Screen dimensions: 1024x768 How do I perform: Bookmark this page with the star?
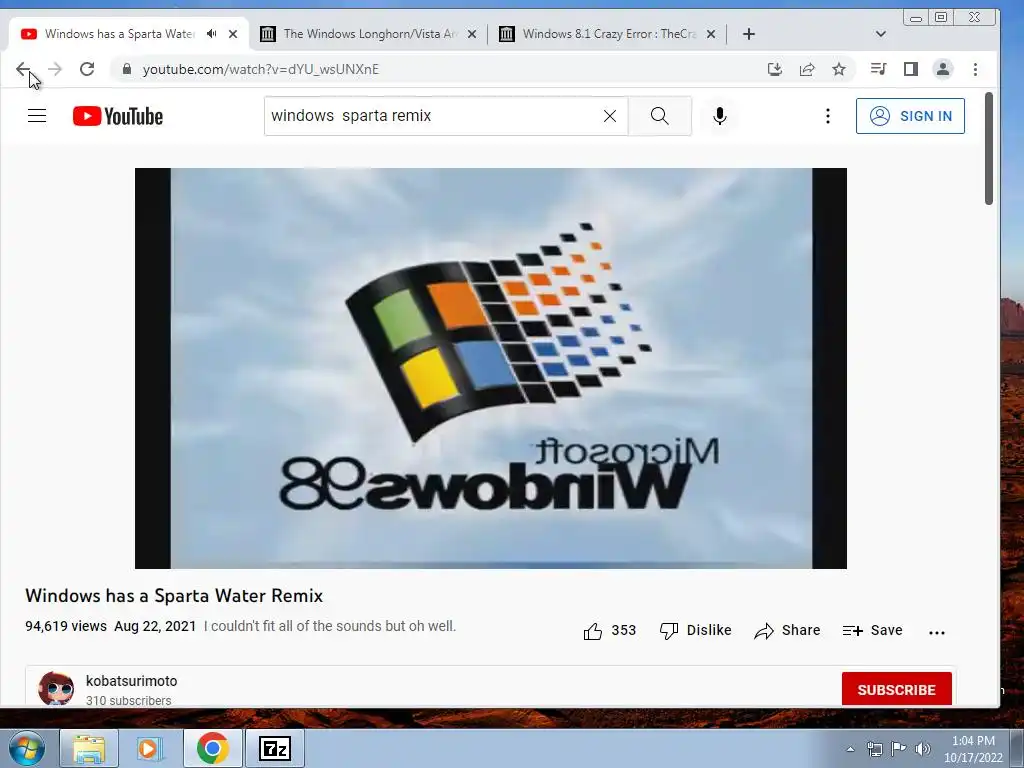[839, 69]
